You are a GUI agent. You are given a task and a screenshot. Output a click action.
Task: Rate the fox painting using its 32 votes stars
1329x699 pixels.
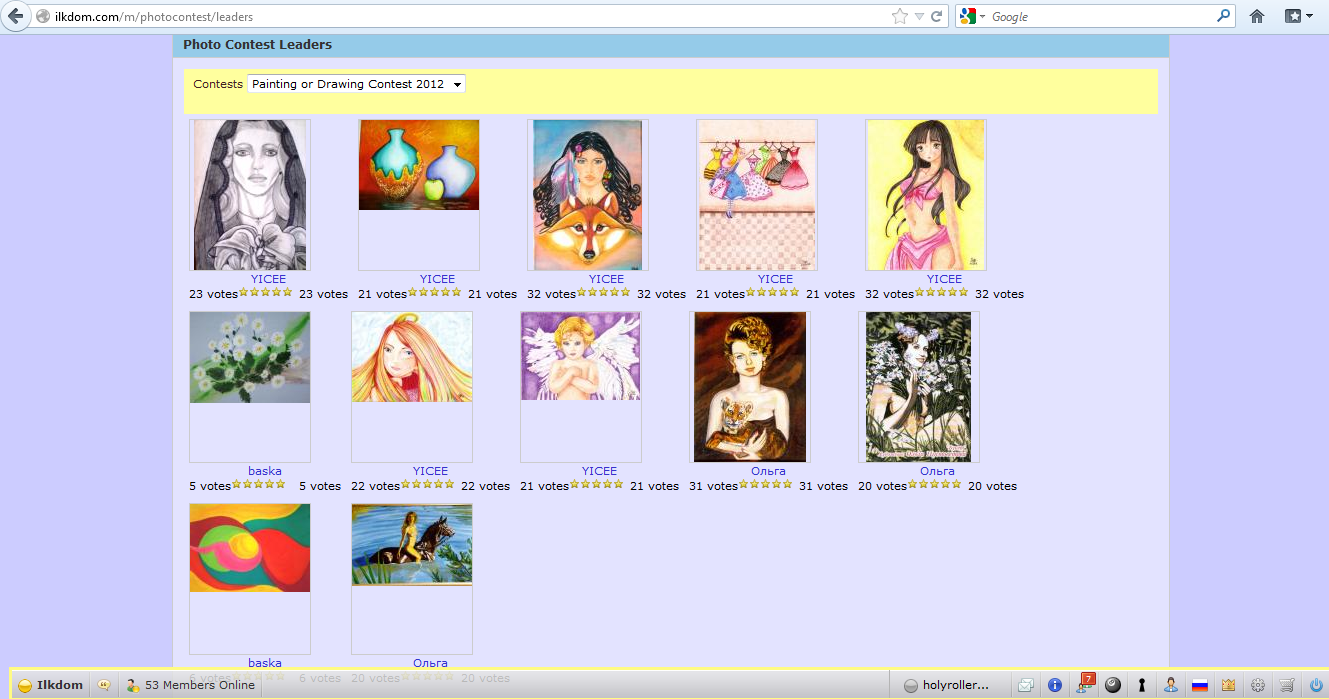[x=603, y=292]
